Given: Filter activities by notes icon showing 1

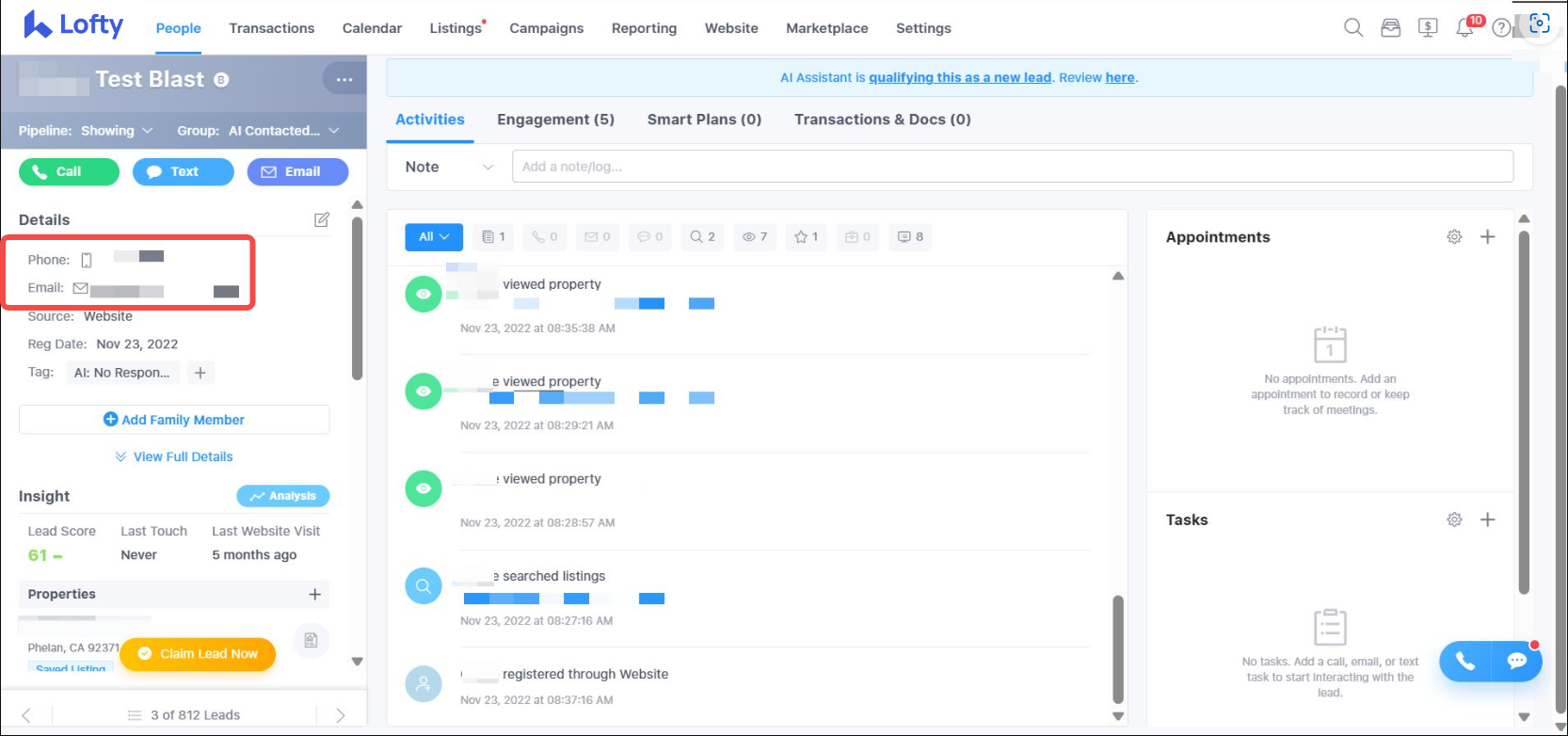Looking at the screenshot, I should click(493, 237).
